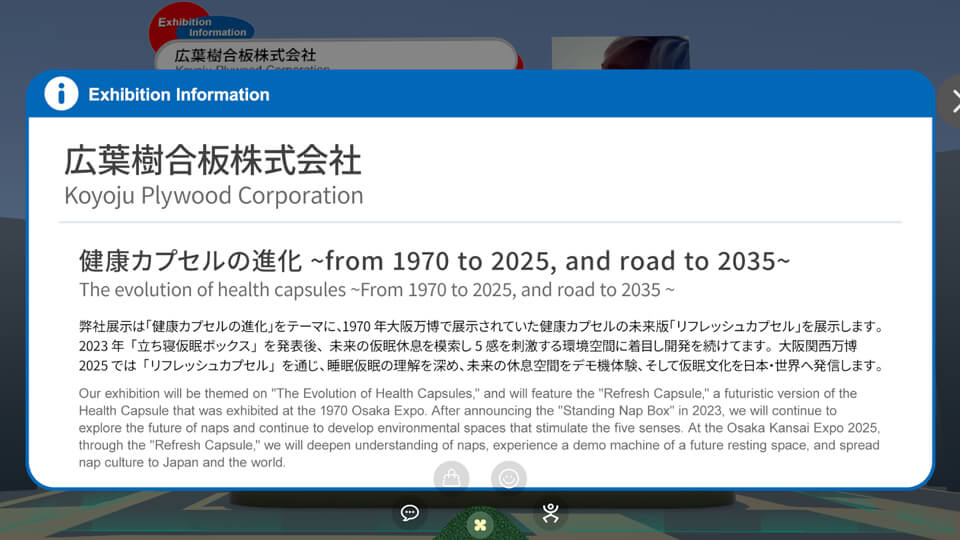Click the Japanese title 健康カプセルの進化
Viewport: 960px width, 540px height.
click(435, 261)
